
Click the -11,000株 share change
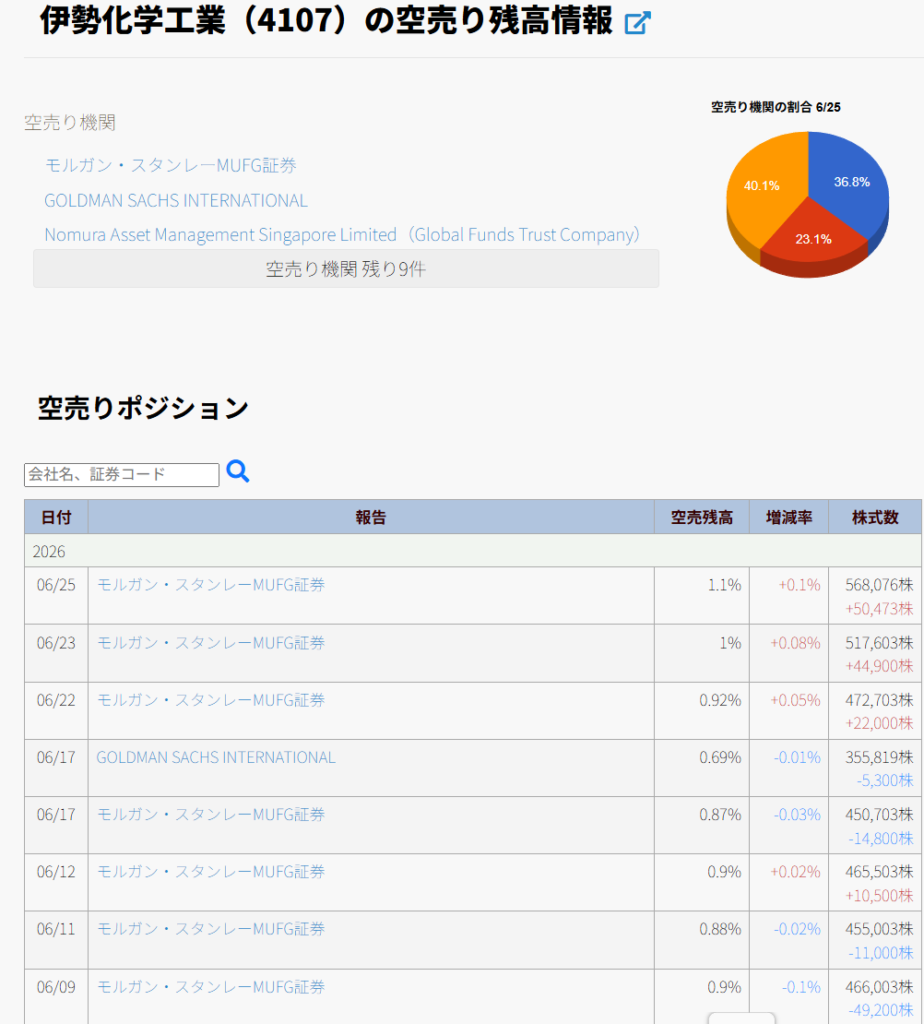pos(880,953)
